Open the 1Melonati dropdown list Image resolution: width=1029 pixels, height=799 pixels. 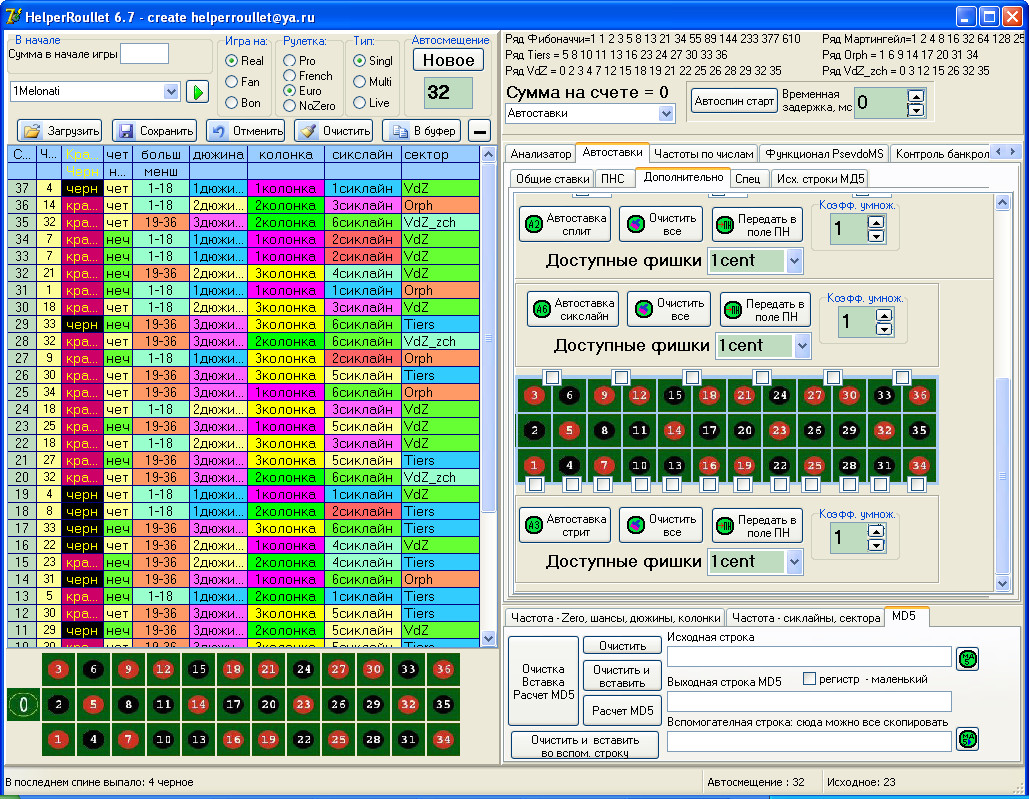coord(169,92)
